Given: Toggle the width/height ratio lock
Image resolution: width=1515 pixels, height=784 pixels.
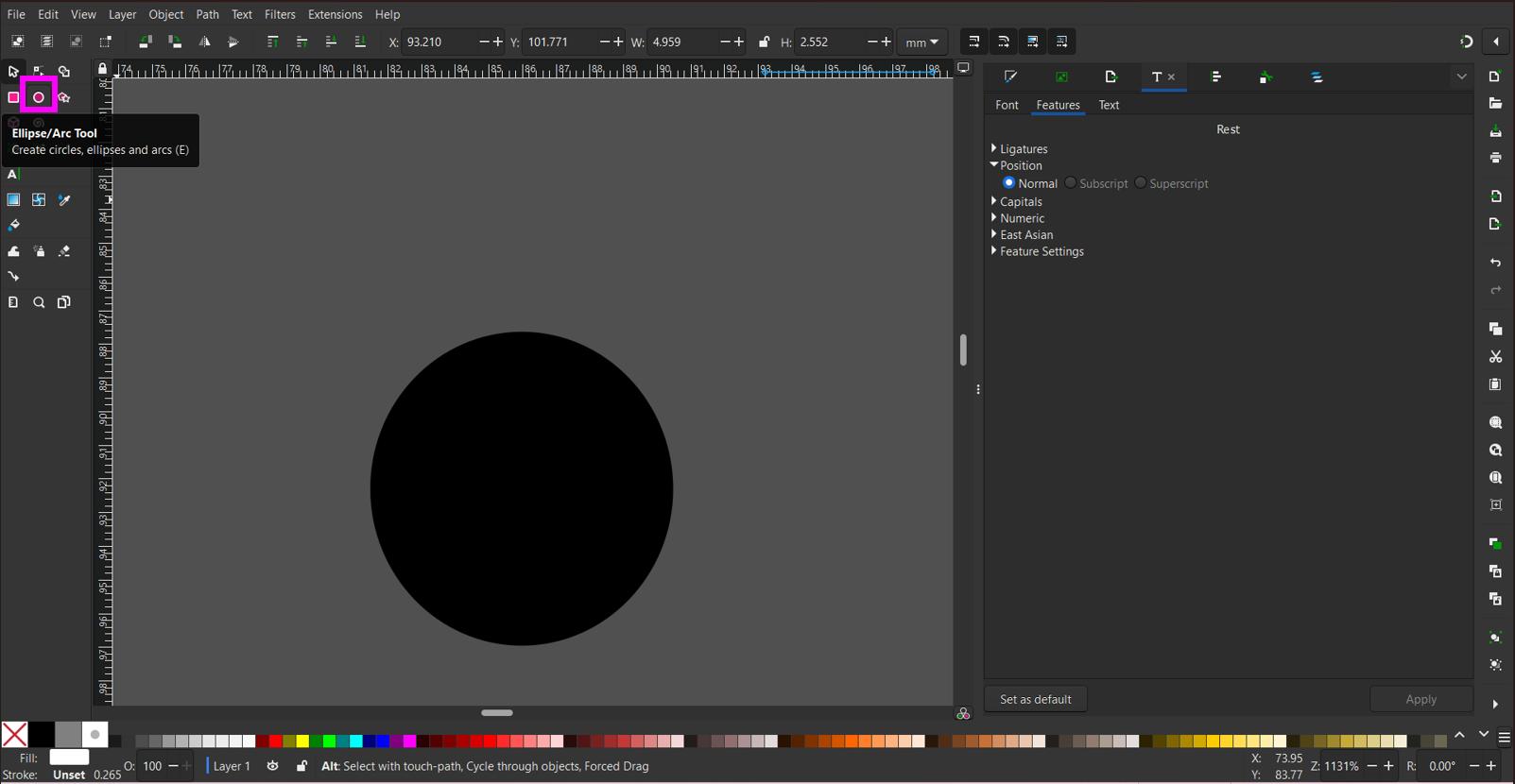Looking at the screenshot, I should click(764, 42).
